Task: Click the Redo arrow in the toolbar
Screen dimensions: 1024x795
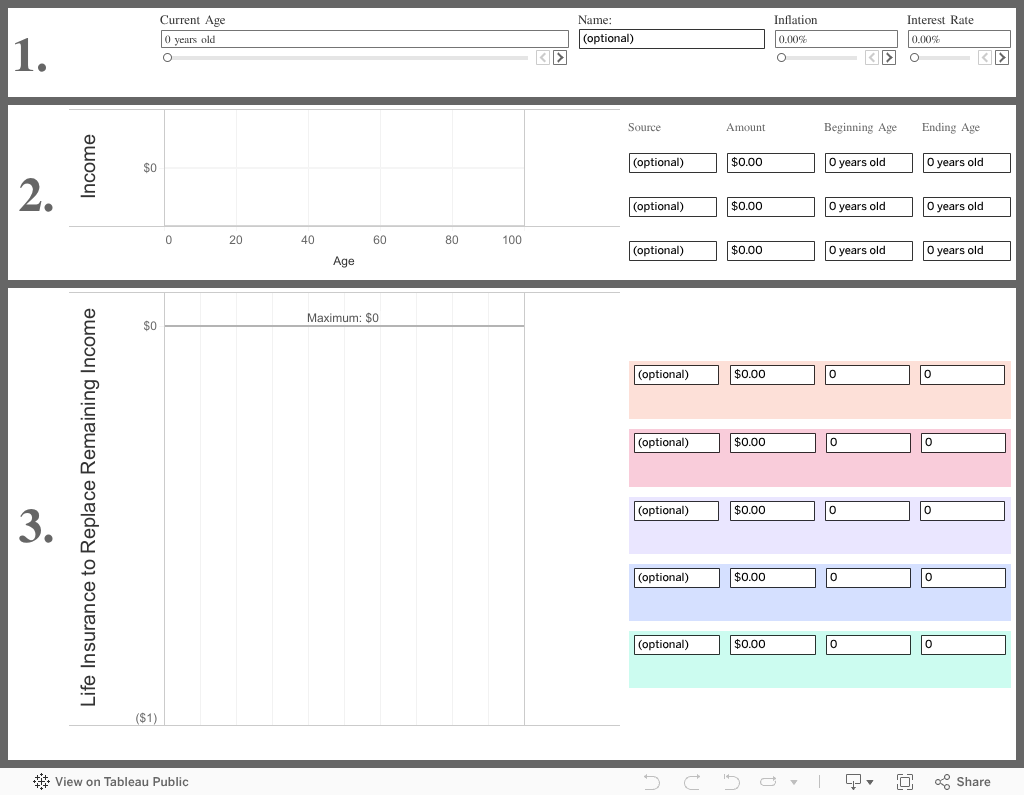Action: coord(691,782)
